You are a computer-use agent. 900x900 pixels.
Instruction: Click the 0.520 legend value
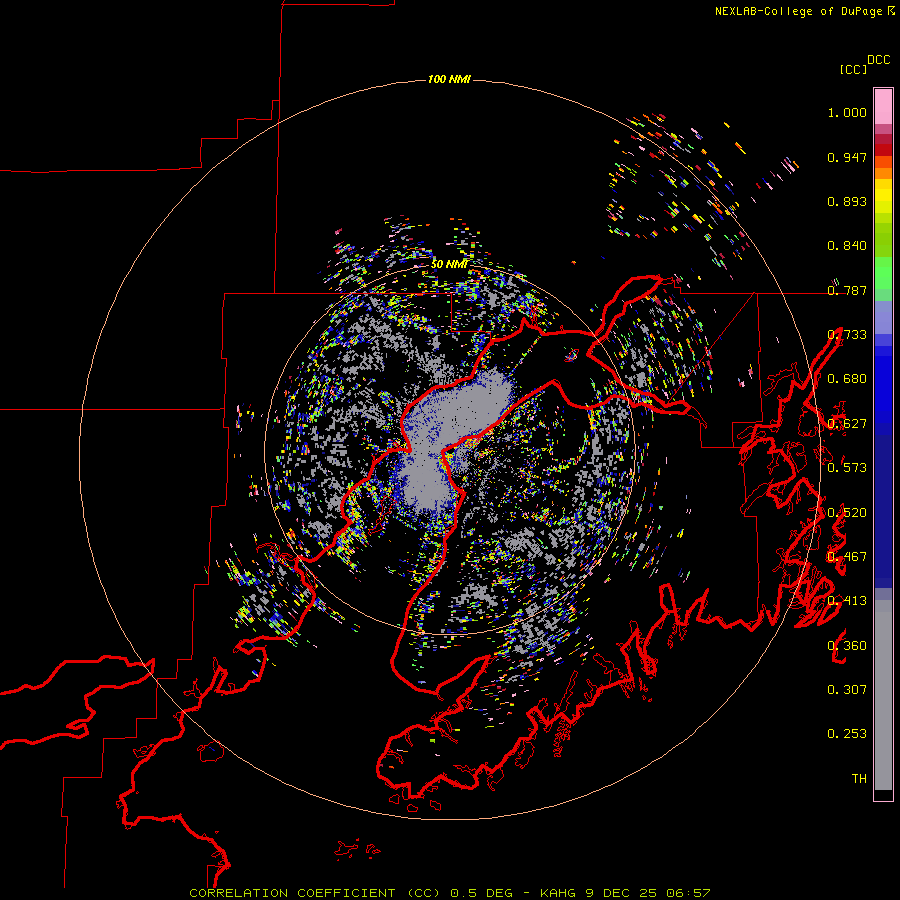tap(847, 513)
